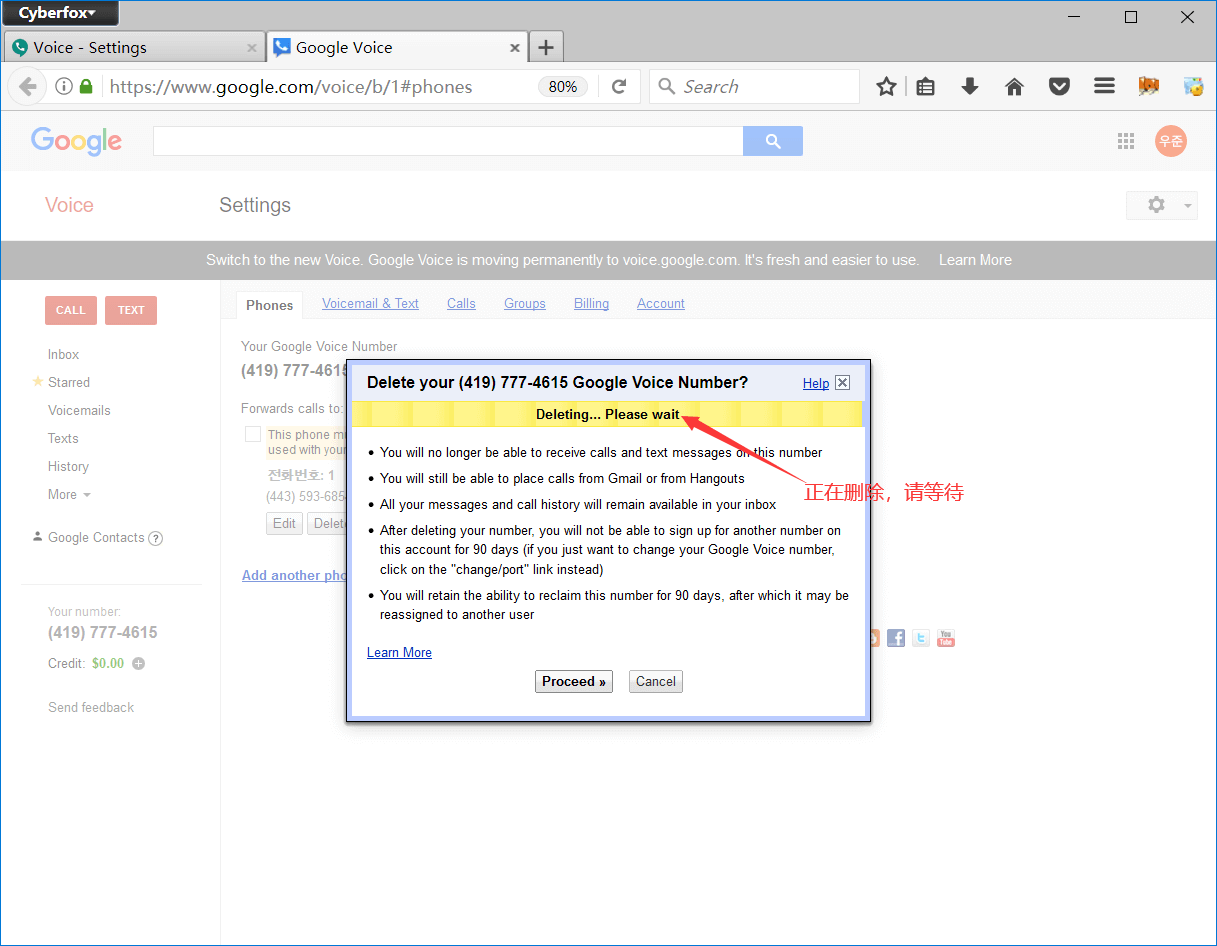
Task: Bookmark this page with the star icon
Action: point(886,87)
